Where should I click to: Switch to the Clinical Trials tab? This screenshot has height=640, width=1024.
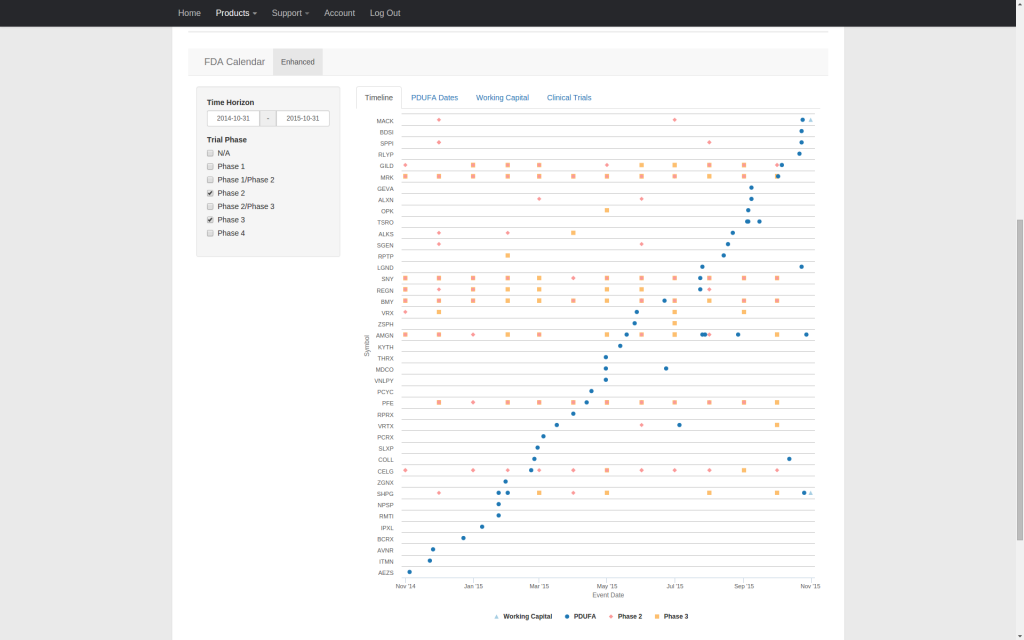coord(569,97)
